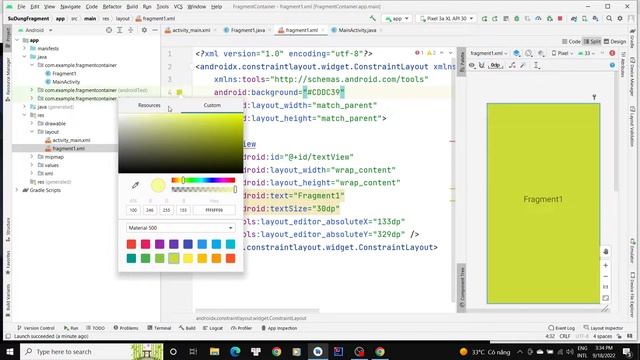This screenshot has width=640, height=360.
Task: Open Task View on the taskbar
Action: pyautogui.click(x=193, y=351)
